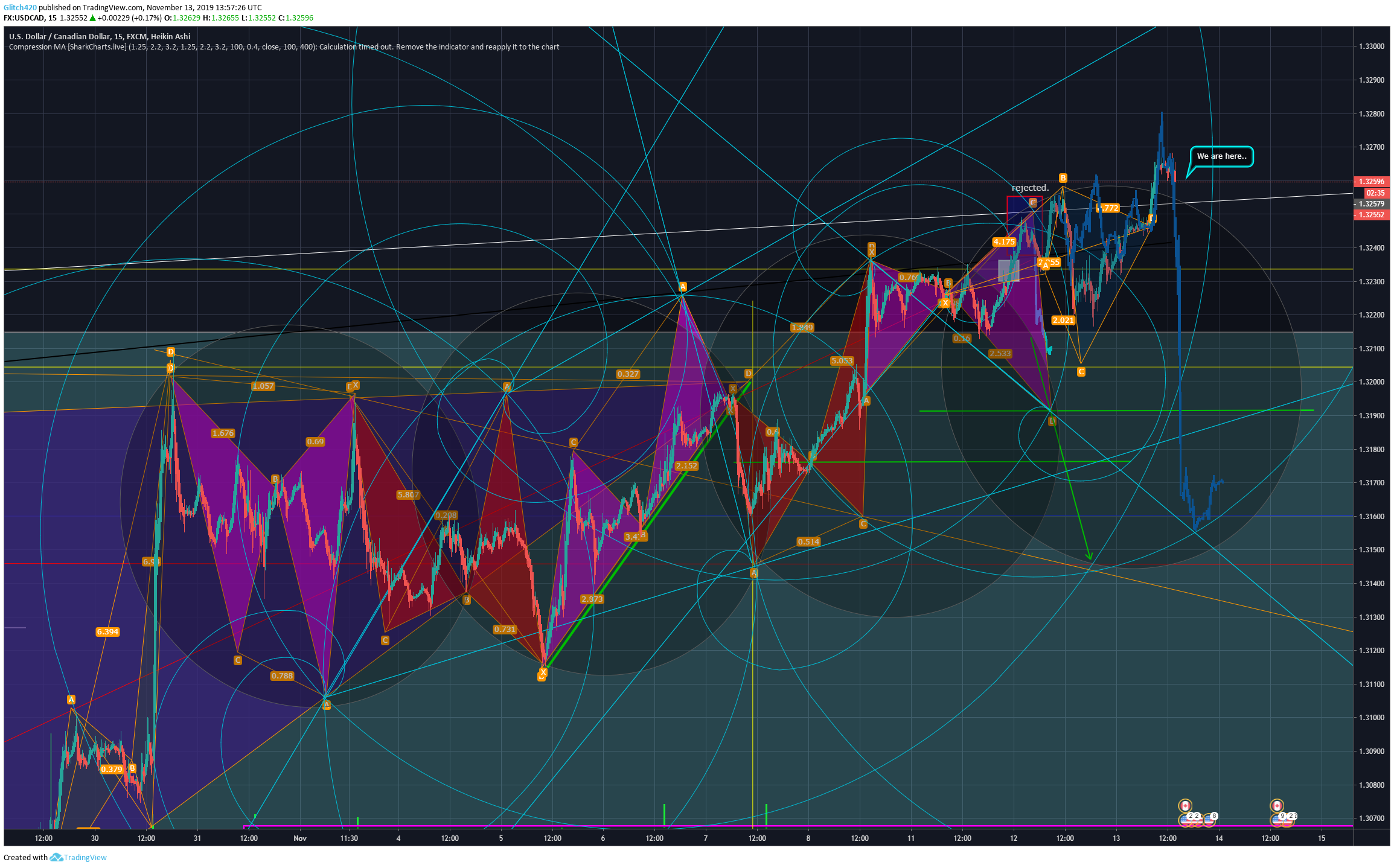Select the 'rejected.' text annotation
Viewport: 1394px width, 868px height.
tap(1030, 188)
